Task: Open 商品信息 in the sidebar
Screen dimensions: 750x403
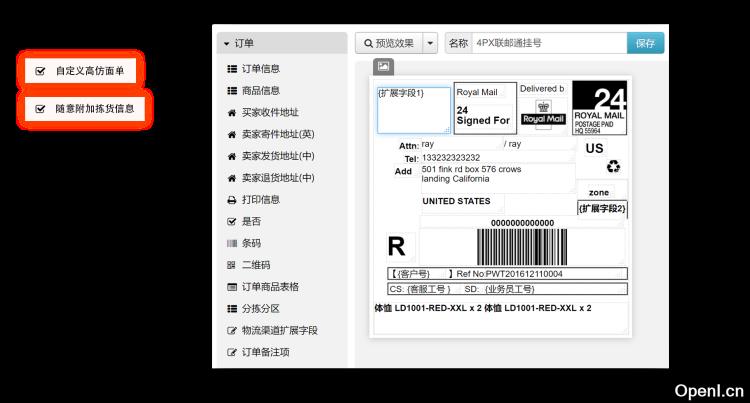Action: point(261,91)
